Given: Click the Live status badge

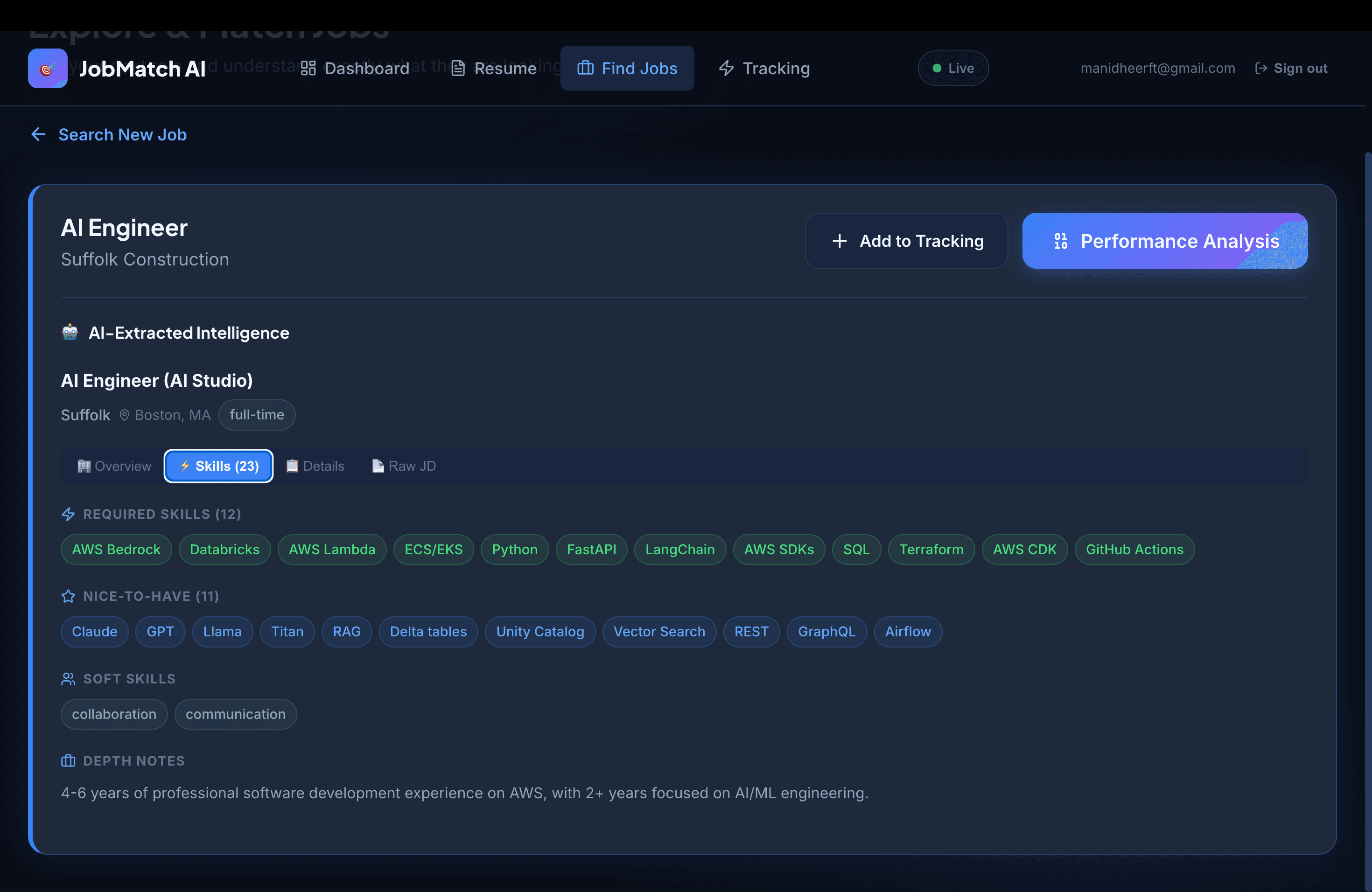Looking at the screenshot, I should 953,69.
